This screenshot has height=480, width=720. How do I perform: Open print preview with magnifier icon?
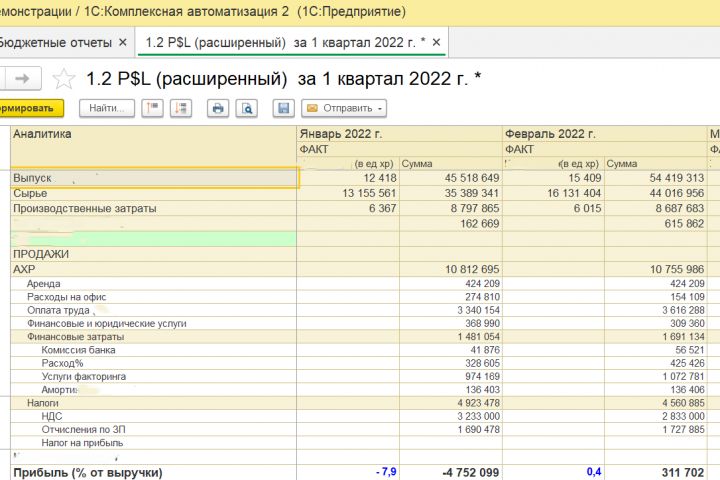247,108
